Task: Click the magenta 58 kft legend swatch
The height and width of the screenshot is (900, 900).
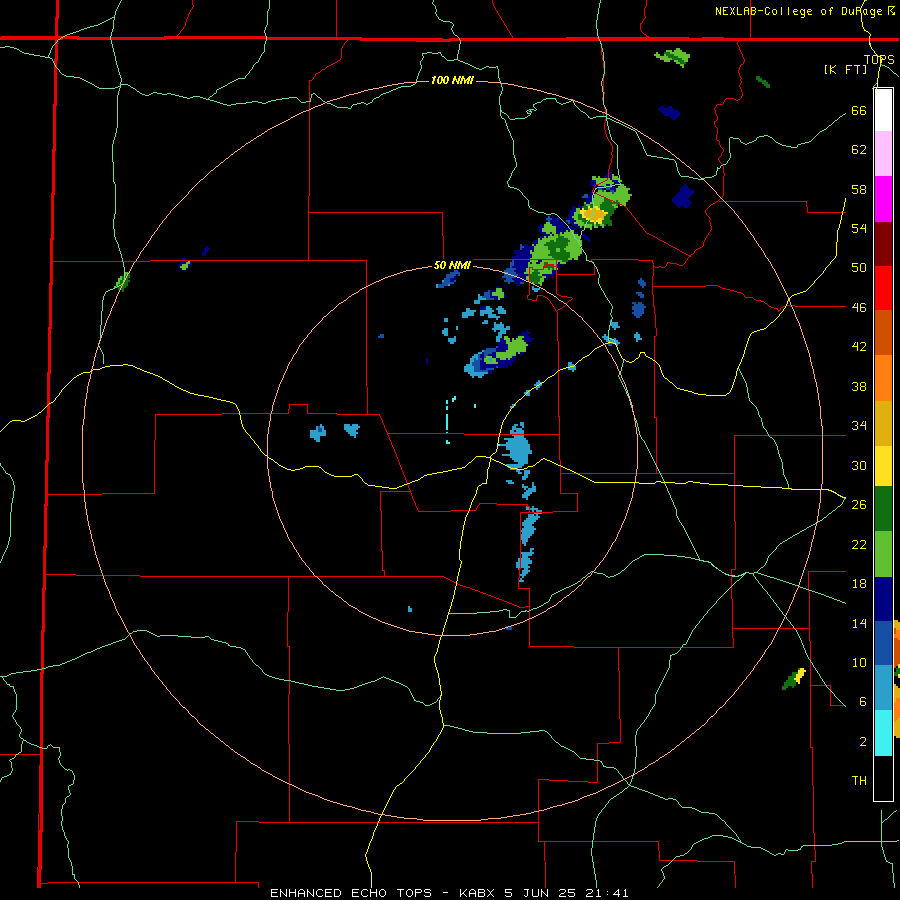Action: [x=883, y=199]
